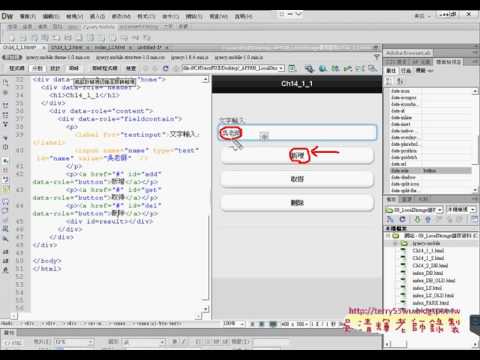The width and height of the screenshot is (480, 360).
Task: Open the 檔案(F) menu
Action: tap(28, 16)
